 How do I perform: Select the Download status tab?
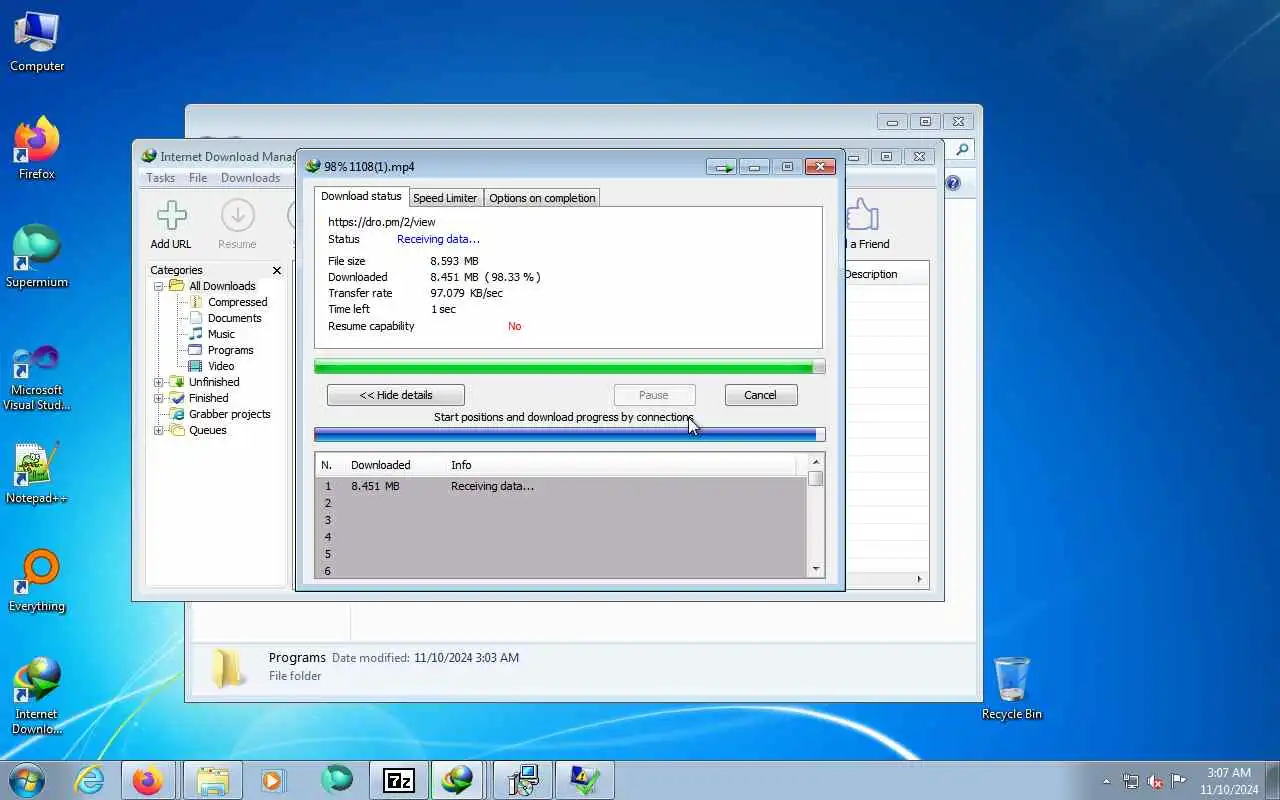click(361, 196)
